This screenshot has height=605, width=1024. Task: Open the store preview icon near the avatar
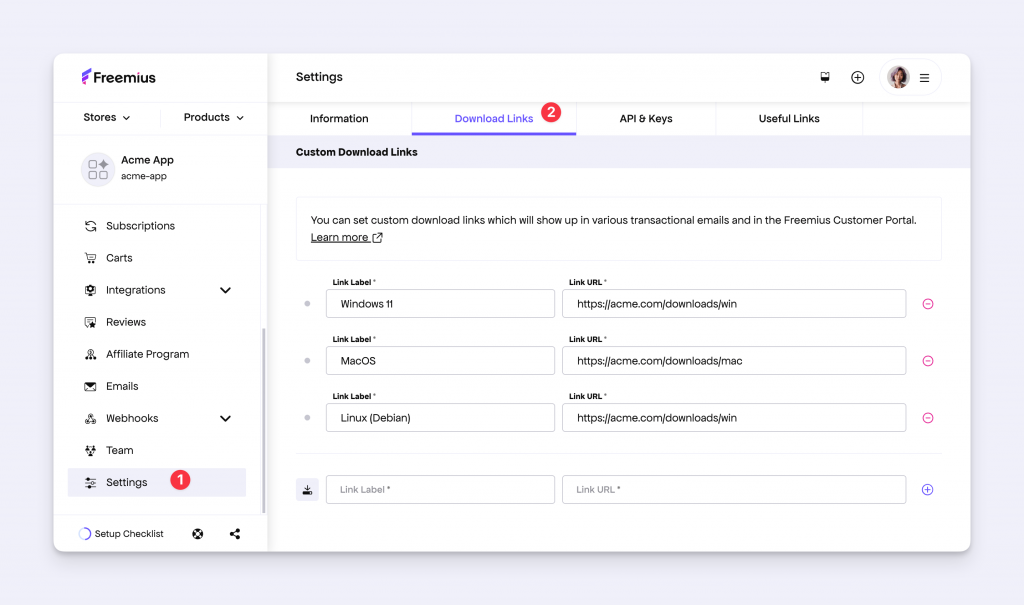coord(824,77)
